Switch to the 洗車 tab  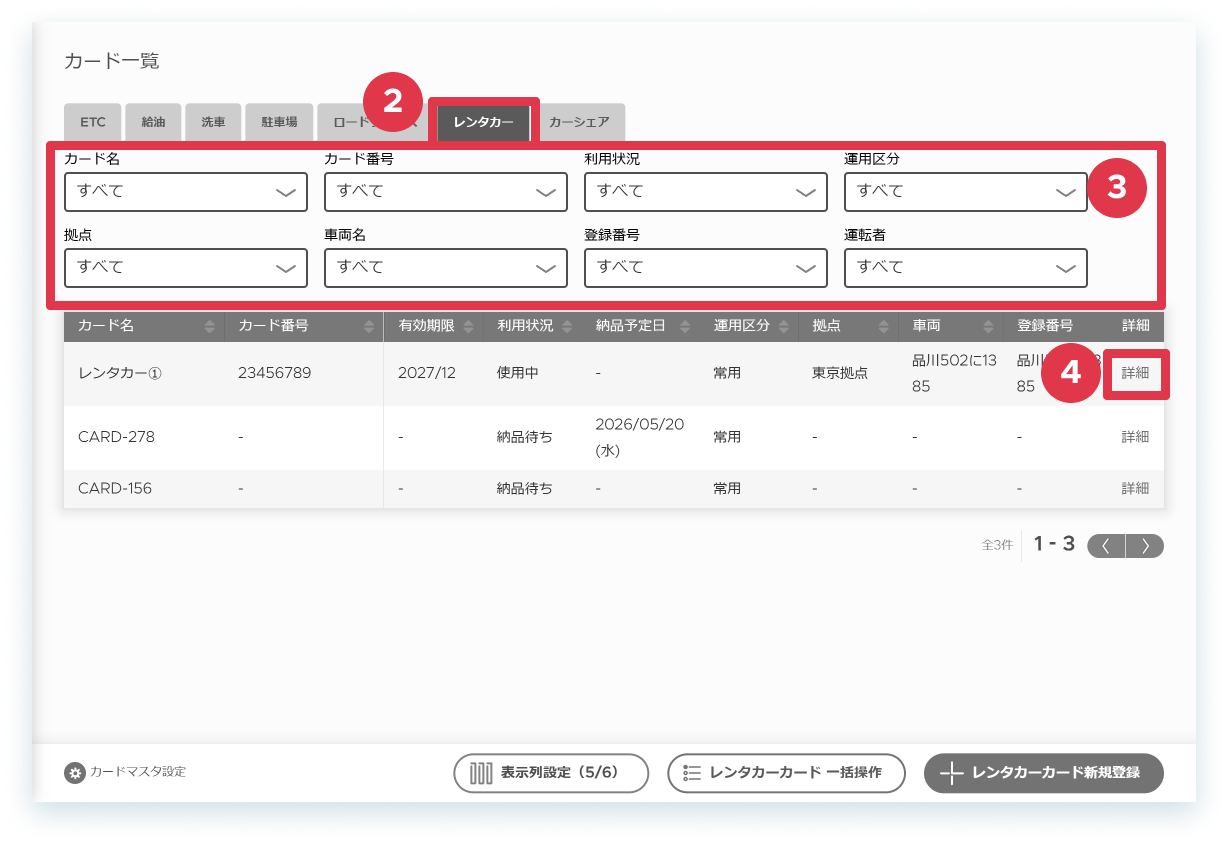coord(213,122)
